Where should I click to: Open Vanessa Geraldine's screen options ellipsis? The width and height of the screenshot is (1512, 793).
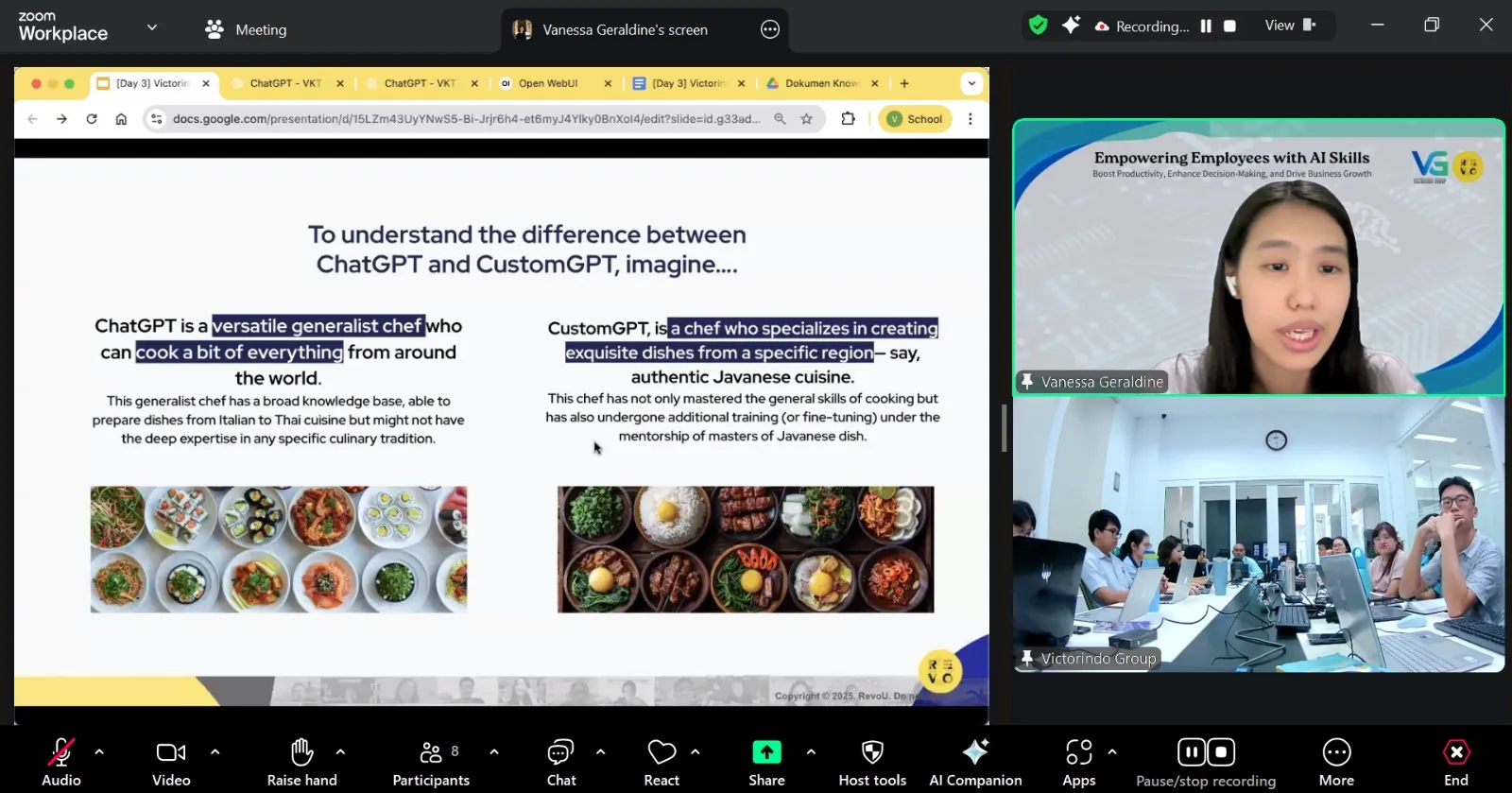[x=770, y=29]
